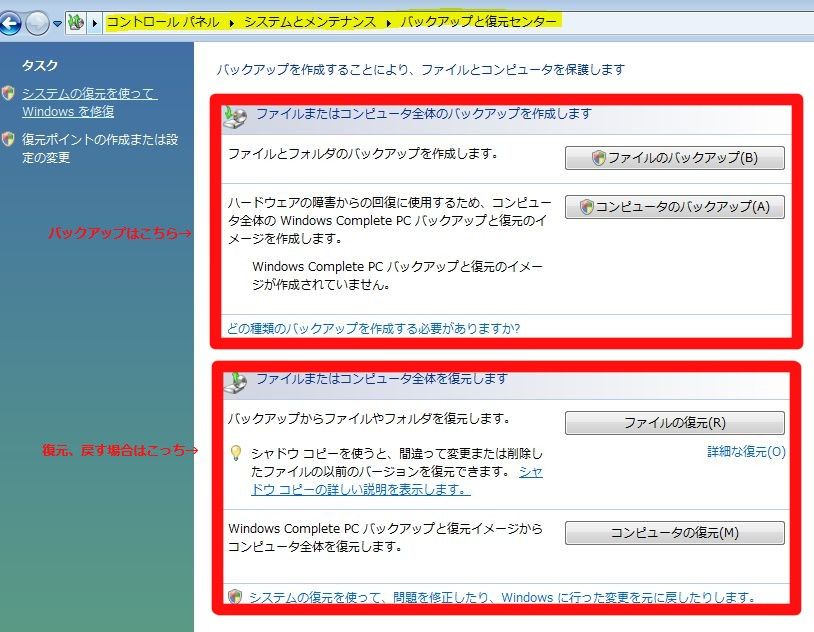The image size is (814, 632).
Task: Select システムとメンテナンス in the breadcrumb
Action: point(310,22)
